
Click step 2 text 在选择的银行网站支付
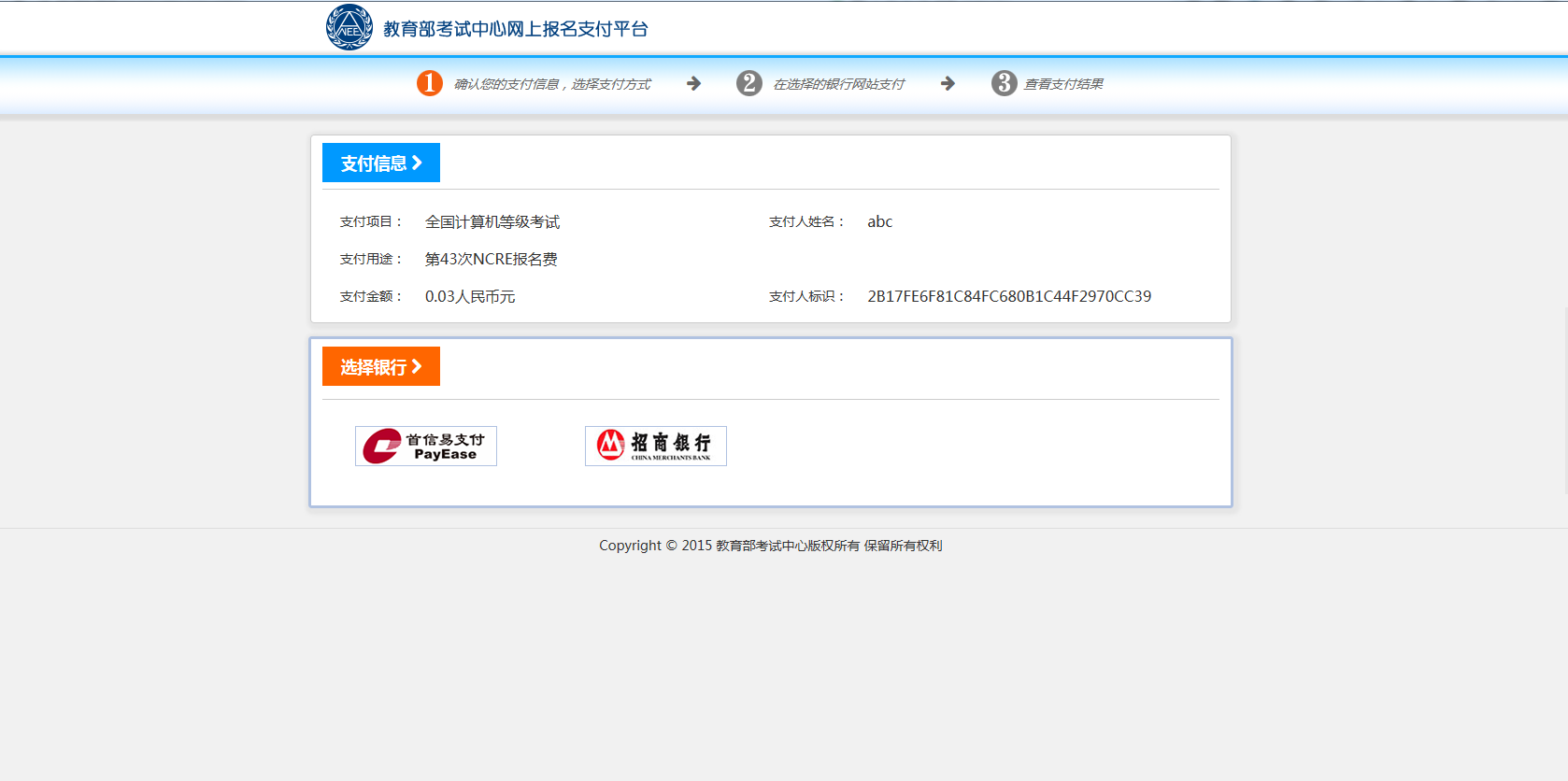(838, 84)
